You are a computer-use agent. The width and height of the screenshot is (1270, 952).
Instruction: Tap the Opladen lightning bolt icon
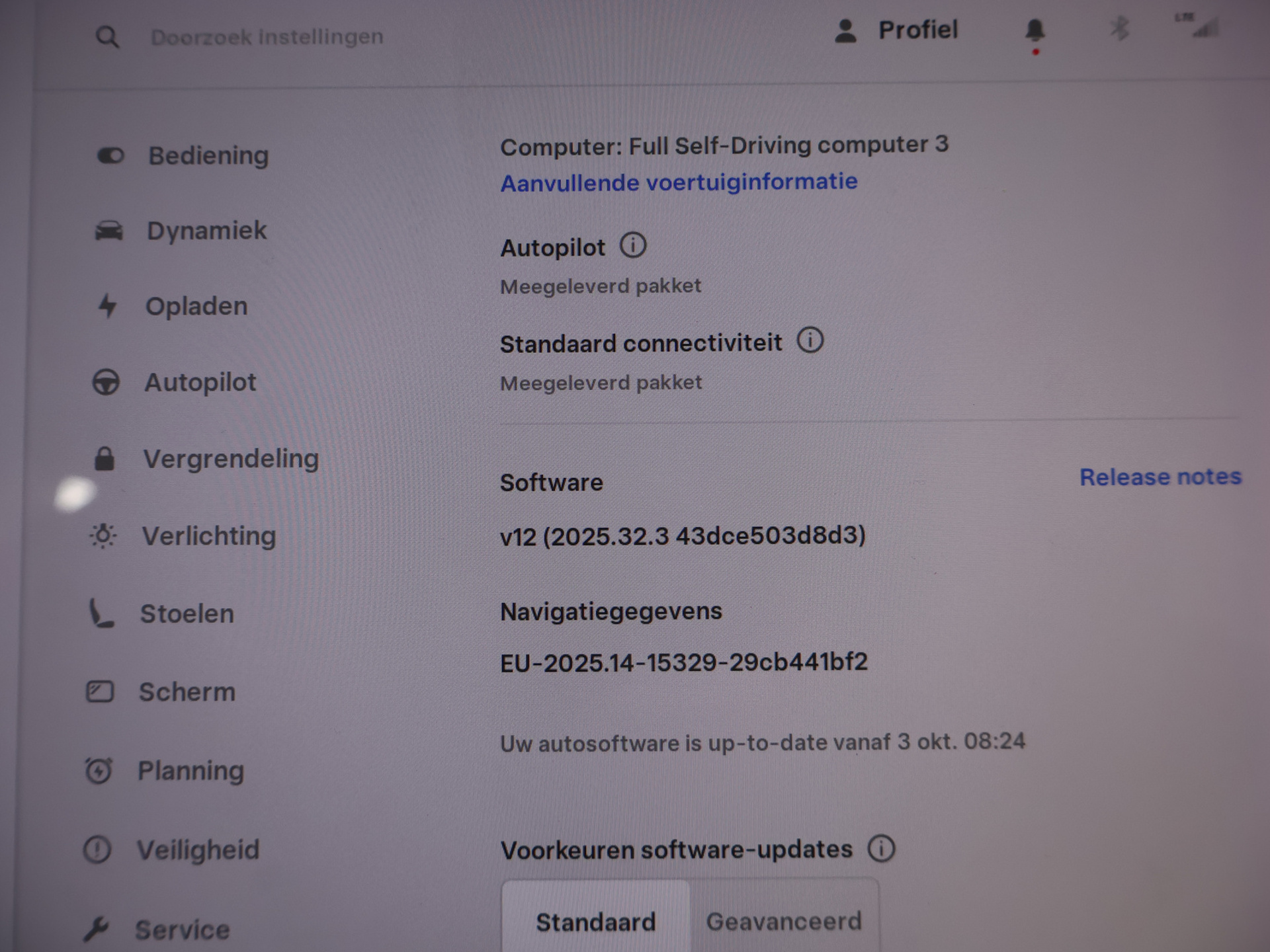pyautogui.click(x=107, y=306)
